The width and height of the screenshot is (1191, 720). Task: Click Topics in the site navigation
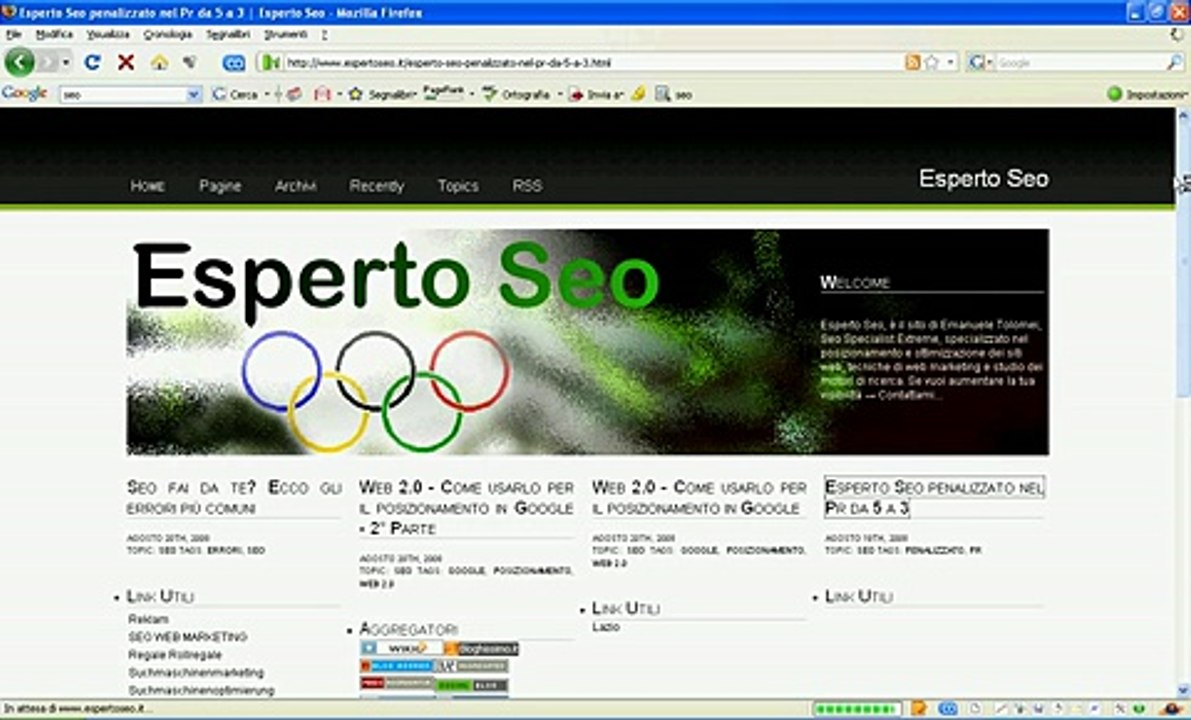click(458, 186)
